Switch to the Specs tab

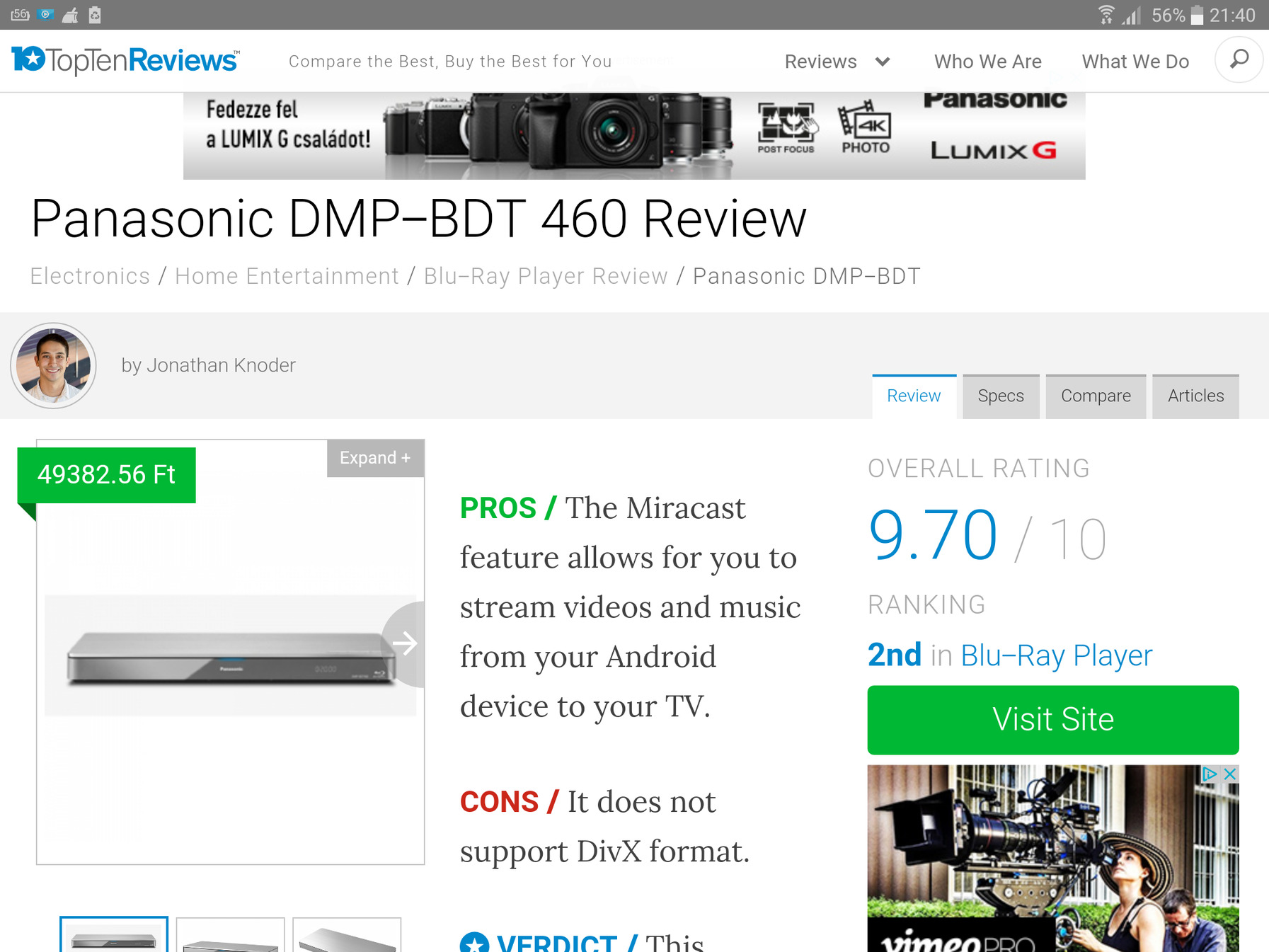pos(1001,396)
